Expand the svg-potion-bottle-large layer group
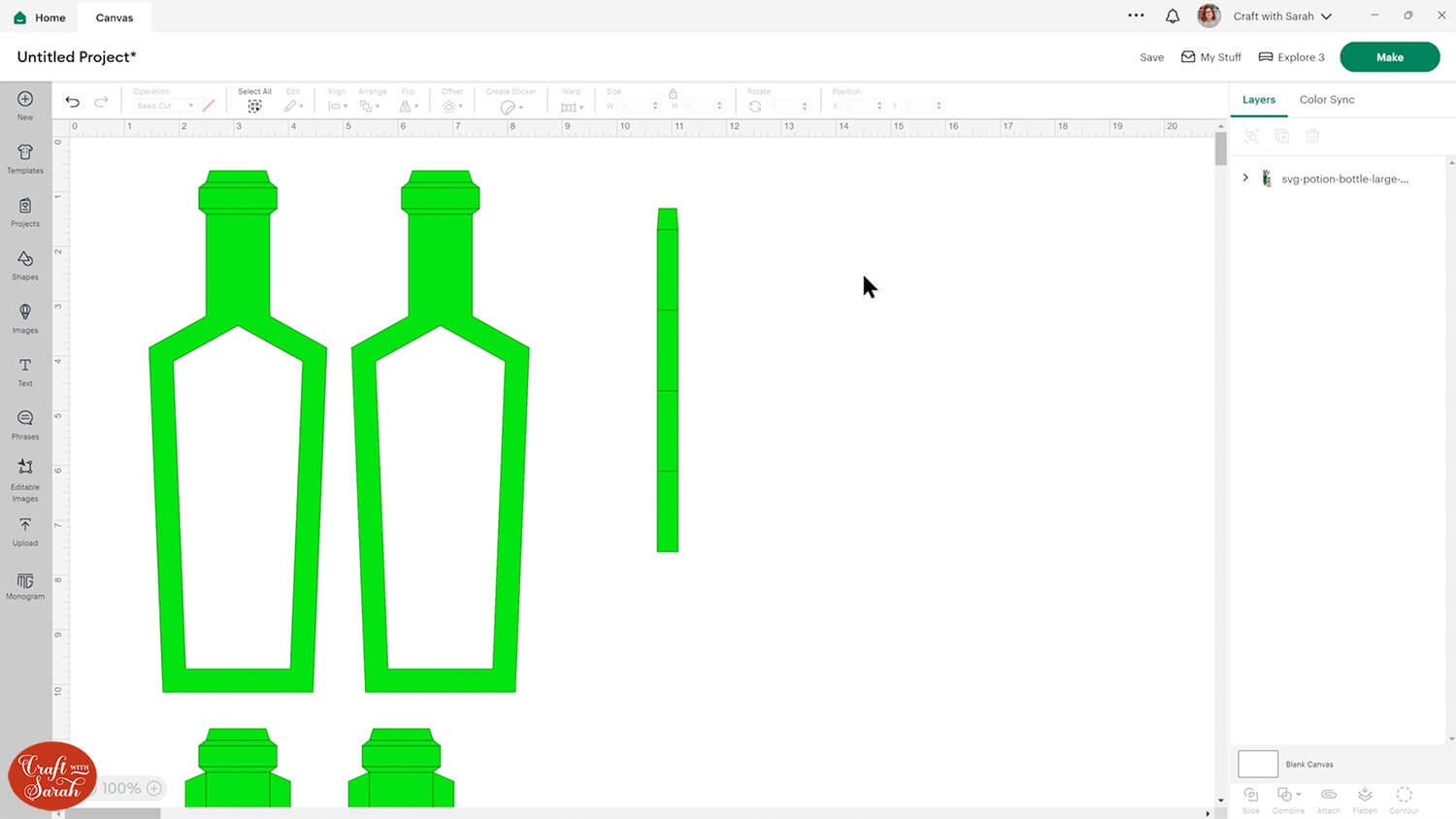The image size is (1456, 819). pyautogui.click(x=1245, y=179)
